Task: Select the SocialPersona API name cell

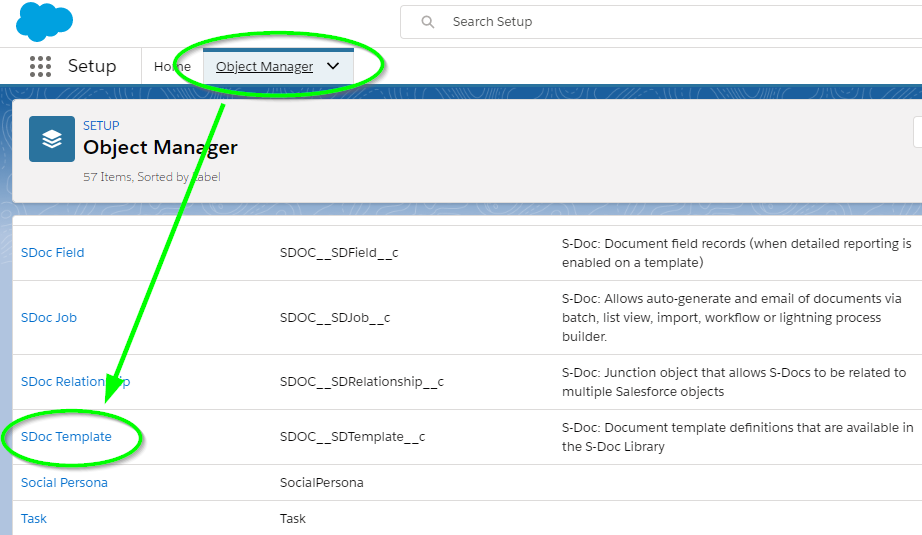Action: tap(322, 483)
